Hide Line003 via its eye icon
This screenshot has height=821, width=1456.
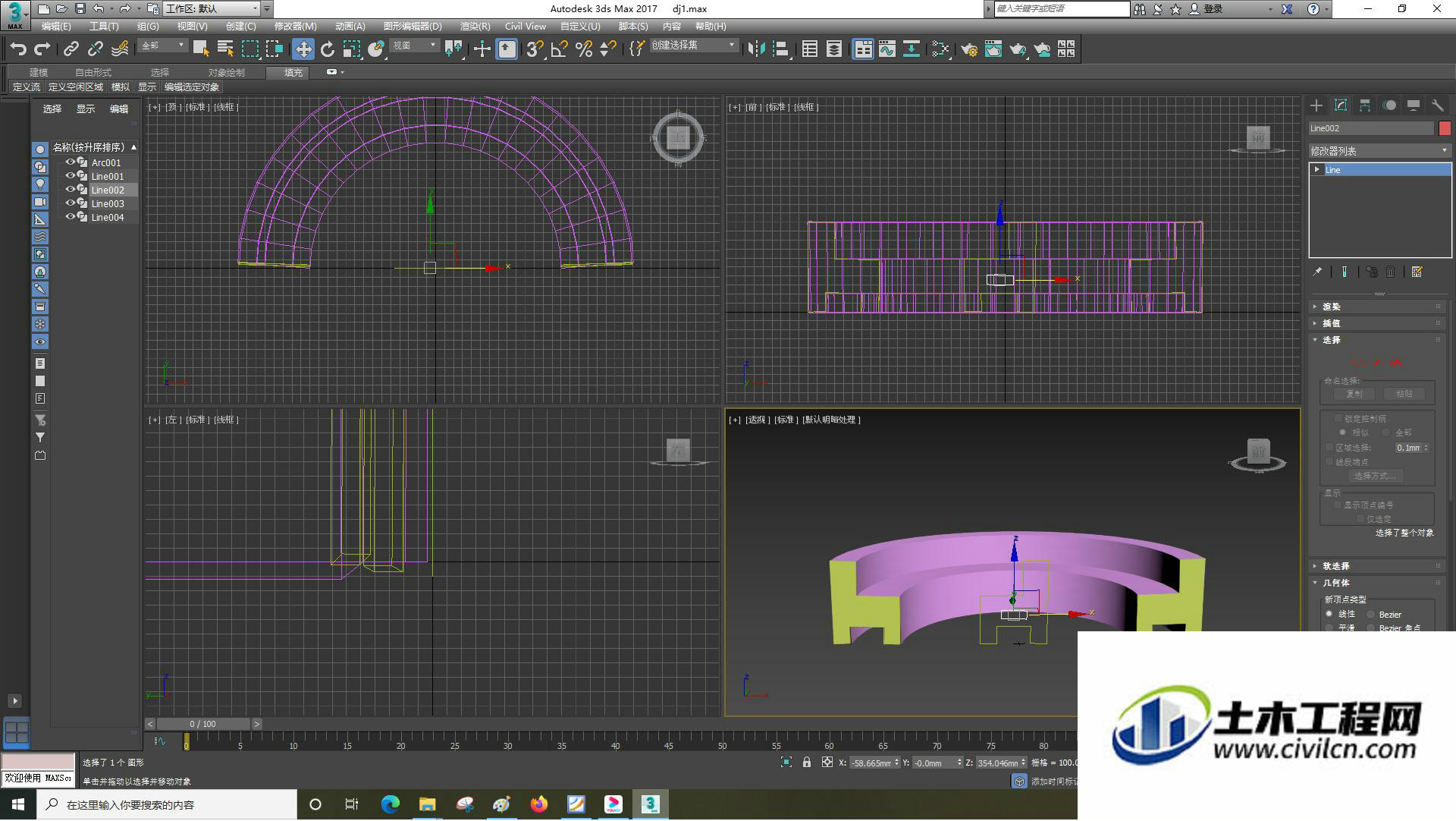pyautogui.click(x=71, y=203)
